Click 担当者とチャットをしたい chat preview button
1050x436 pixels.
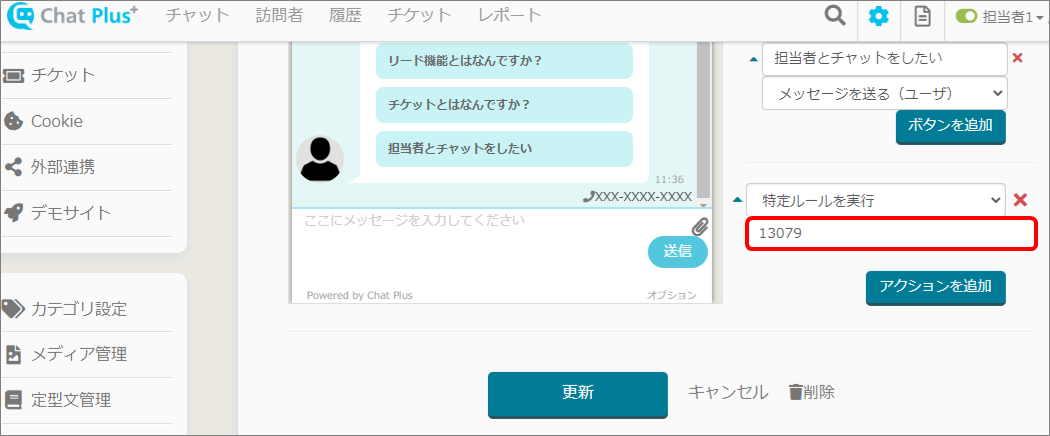pyautogui.click(x=504, y=149)
